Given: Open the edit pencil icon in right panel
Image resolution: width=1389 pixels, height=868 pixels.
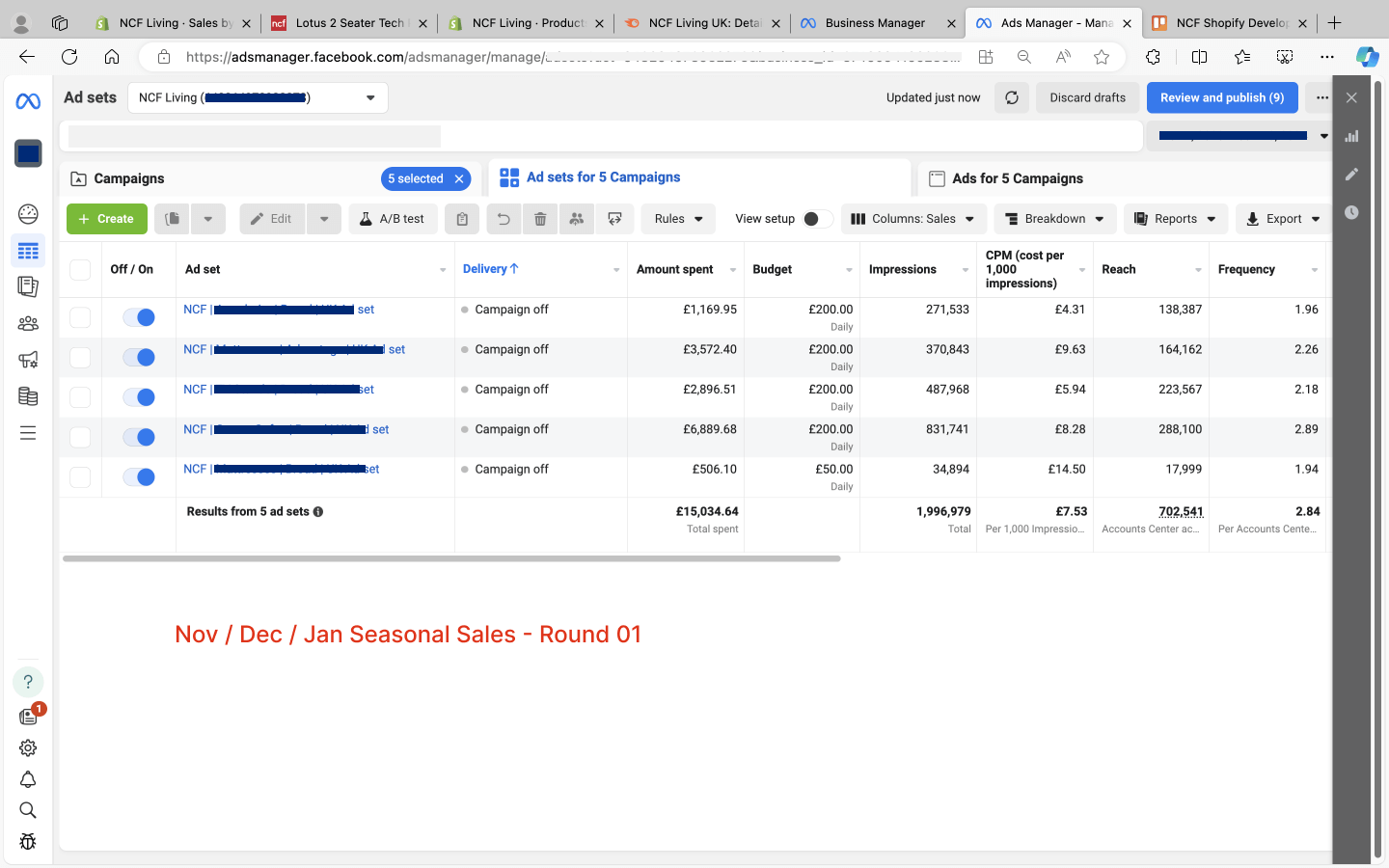Looking at the screenshot, I should [1351, 175].
